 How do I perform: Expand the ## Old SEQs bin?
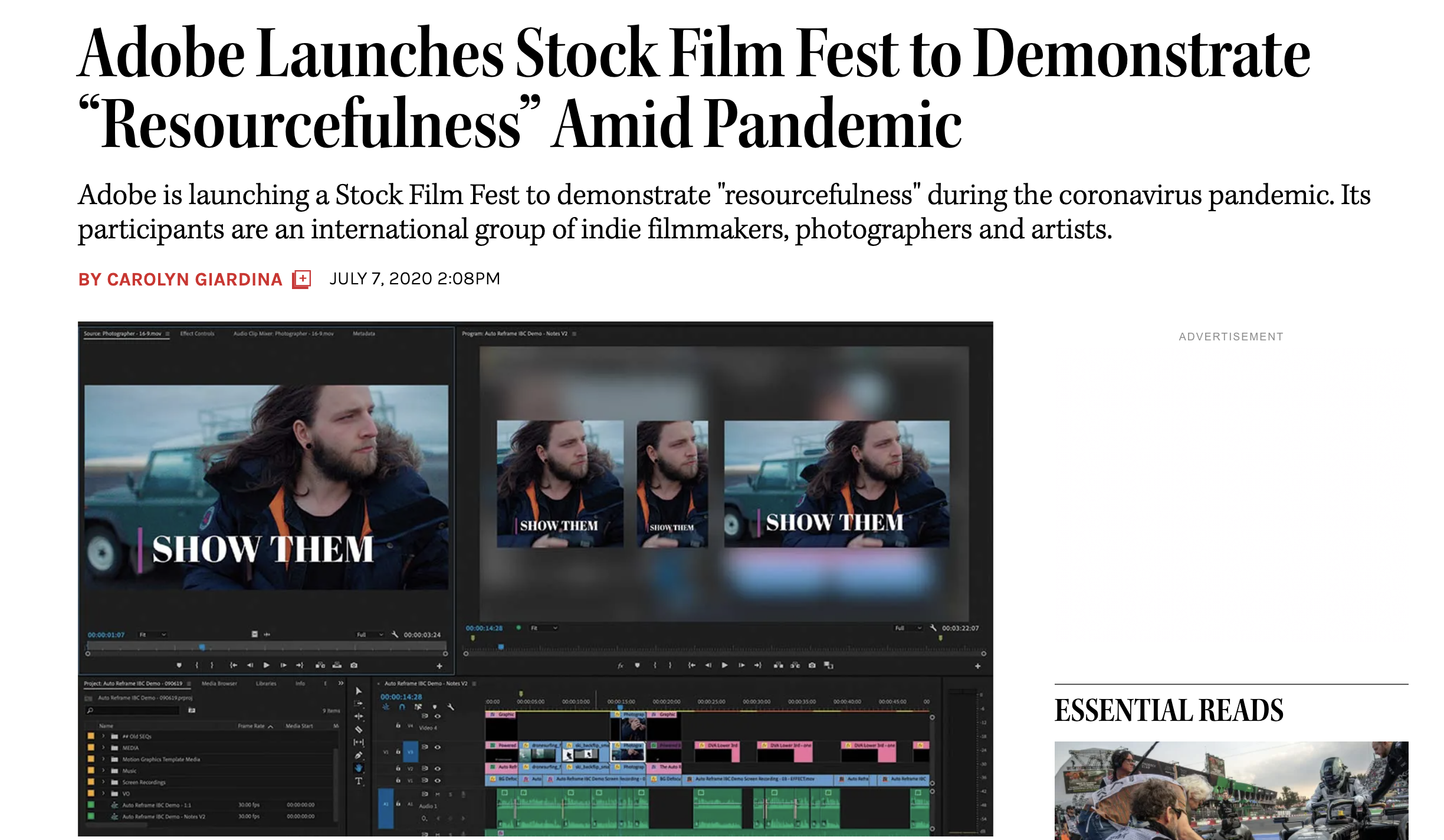[103, 736]
